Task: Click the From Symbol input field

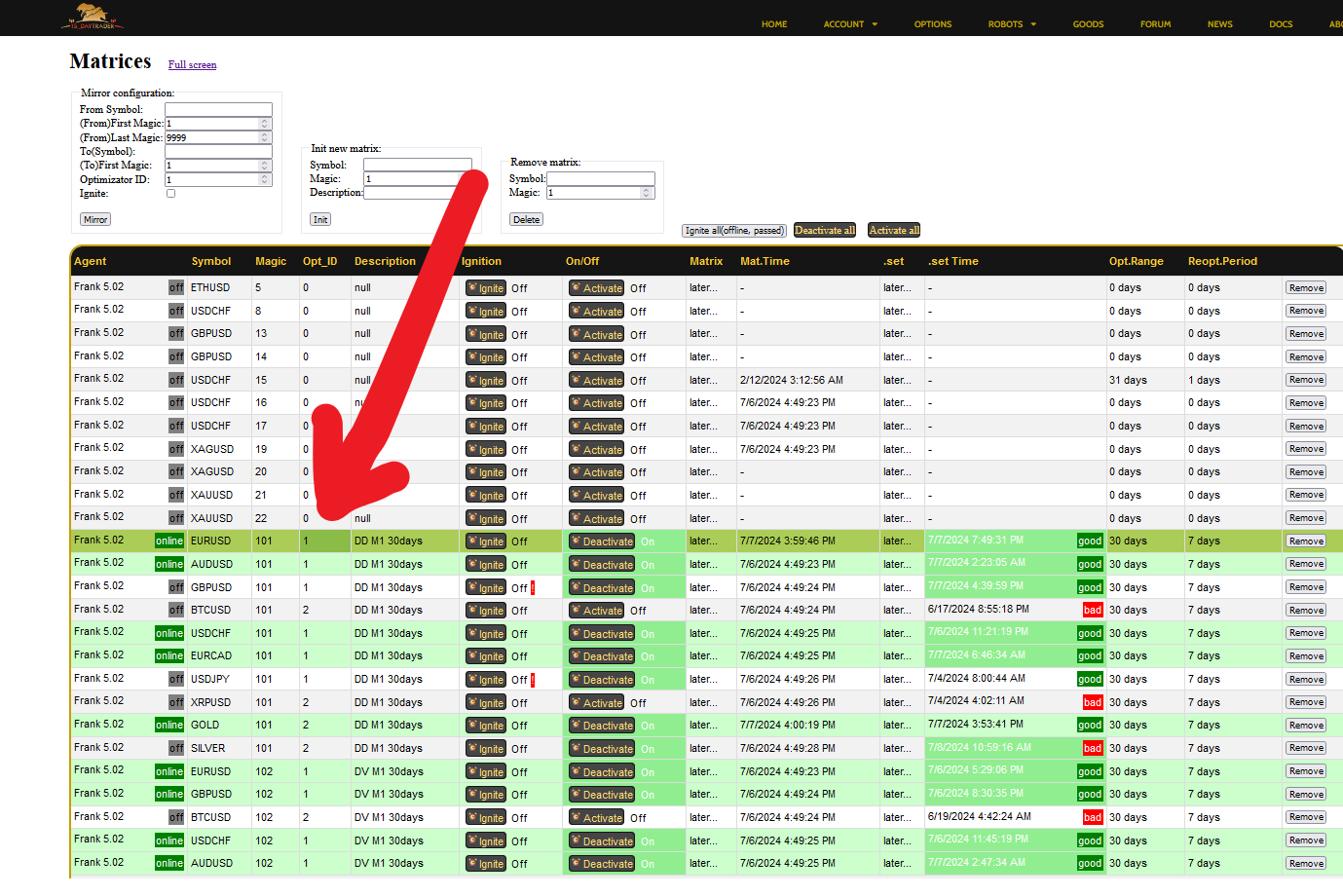Action: [218, 109]
